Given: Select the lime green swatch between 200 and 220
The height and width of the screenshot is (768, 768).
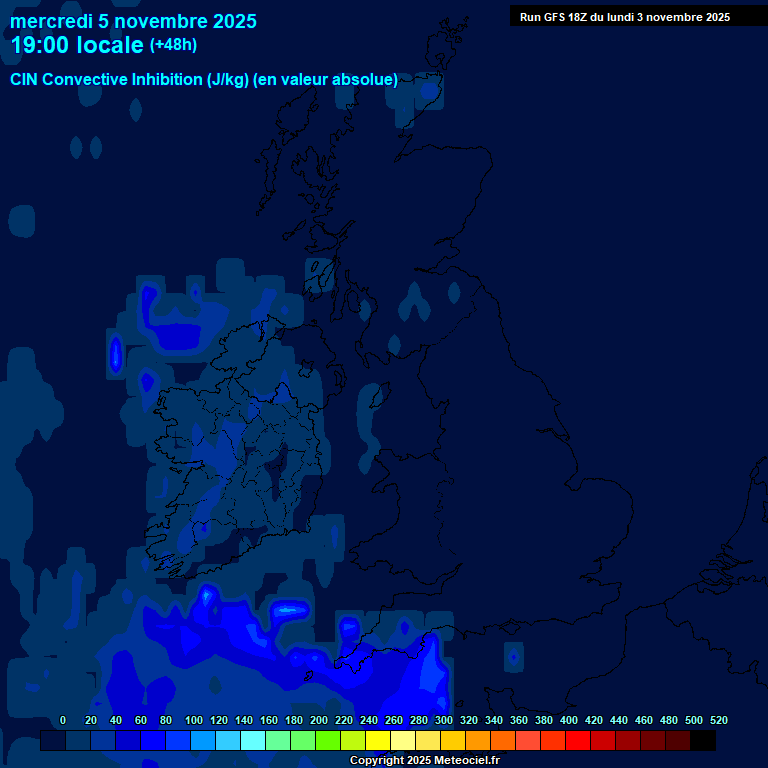Looking at the screenshot, I should [x=328, y=741].
